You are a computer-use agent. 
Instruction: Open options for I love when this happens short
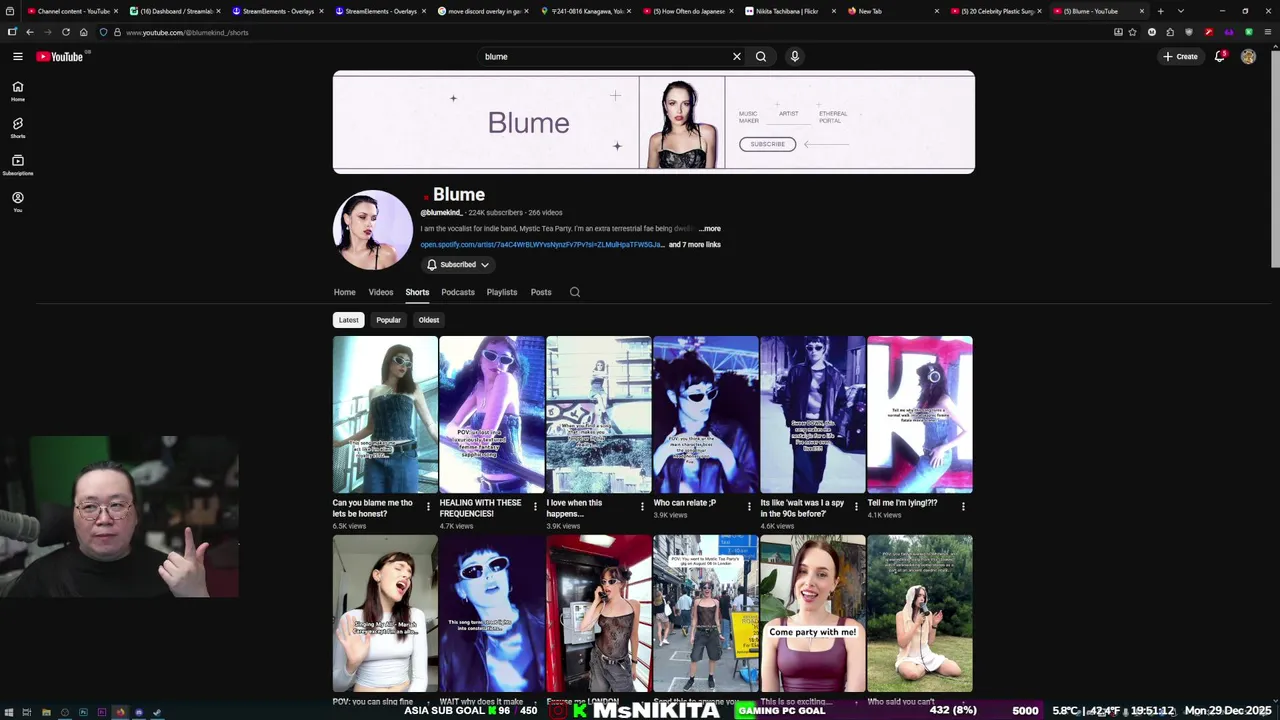tap(642, 507)
